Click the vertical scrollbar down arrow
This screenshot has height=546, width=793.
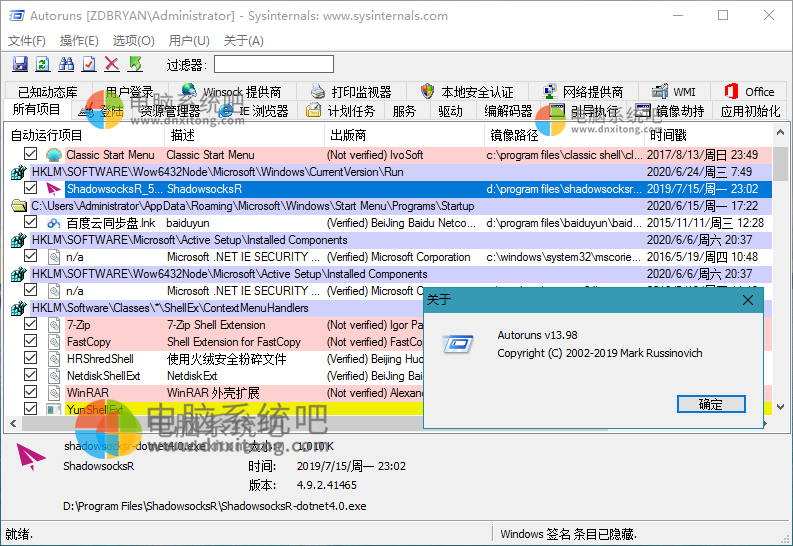(780, 407)
